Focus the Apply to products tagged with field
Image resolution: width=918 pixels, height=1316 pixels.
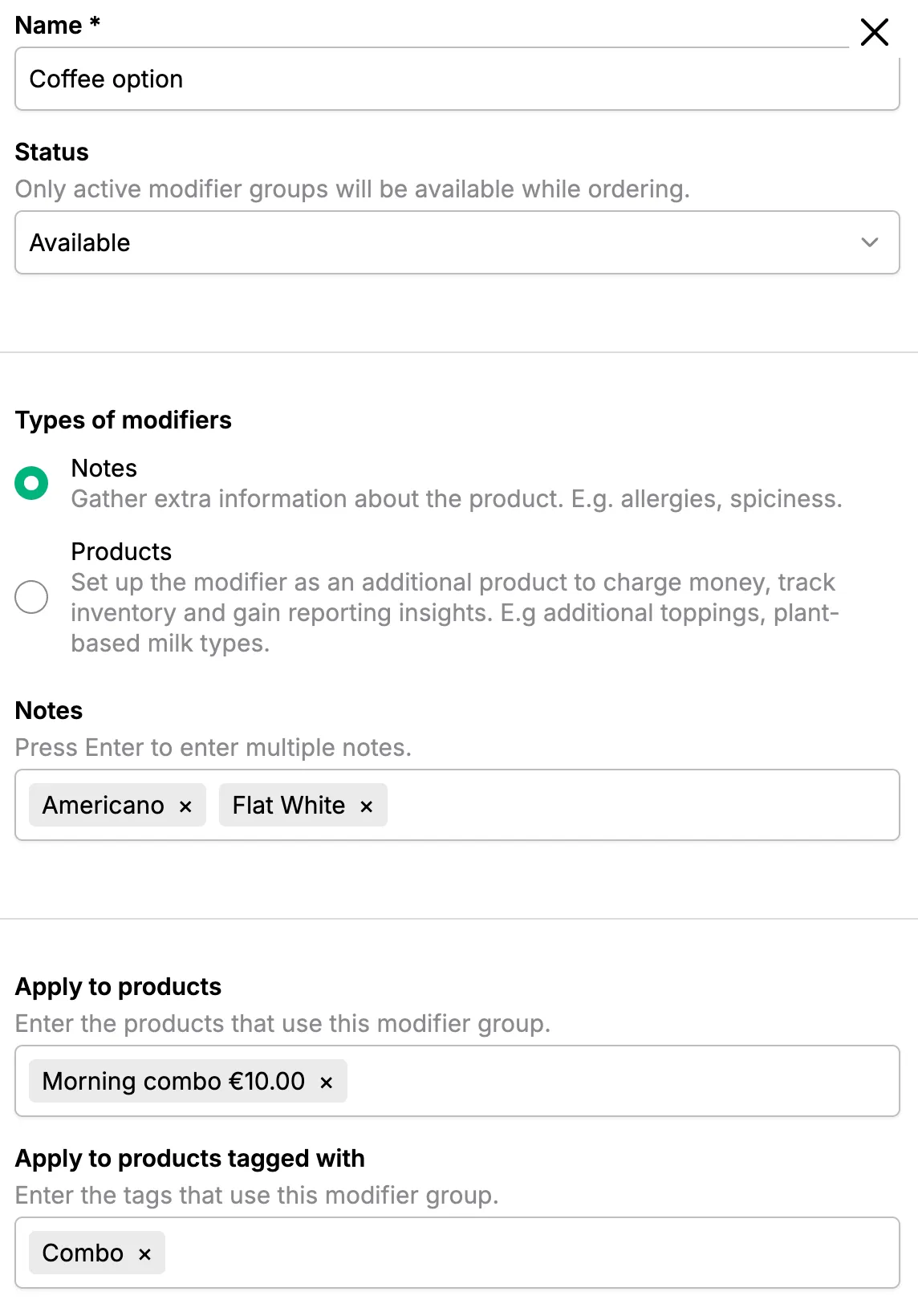pyautogui.click(x=530, y=1253)
